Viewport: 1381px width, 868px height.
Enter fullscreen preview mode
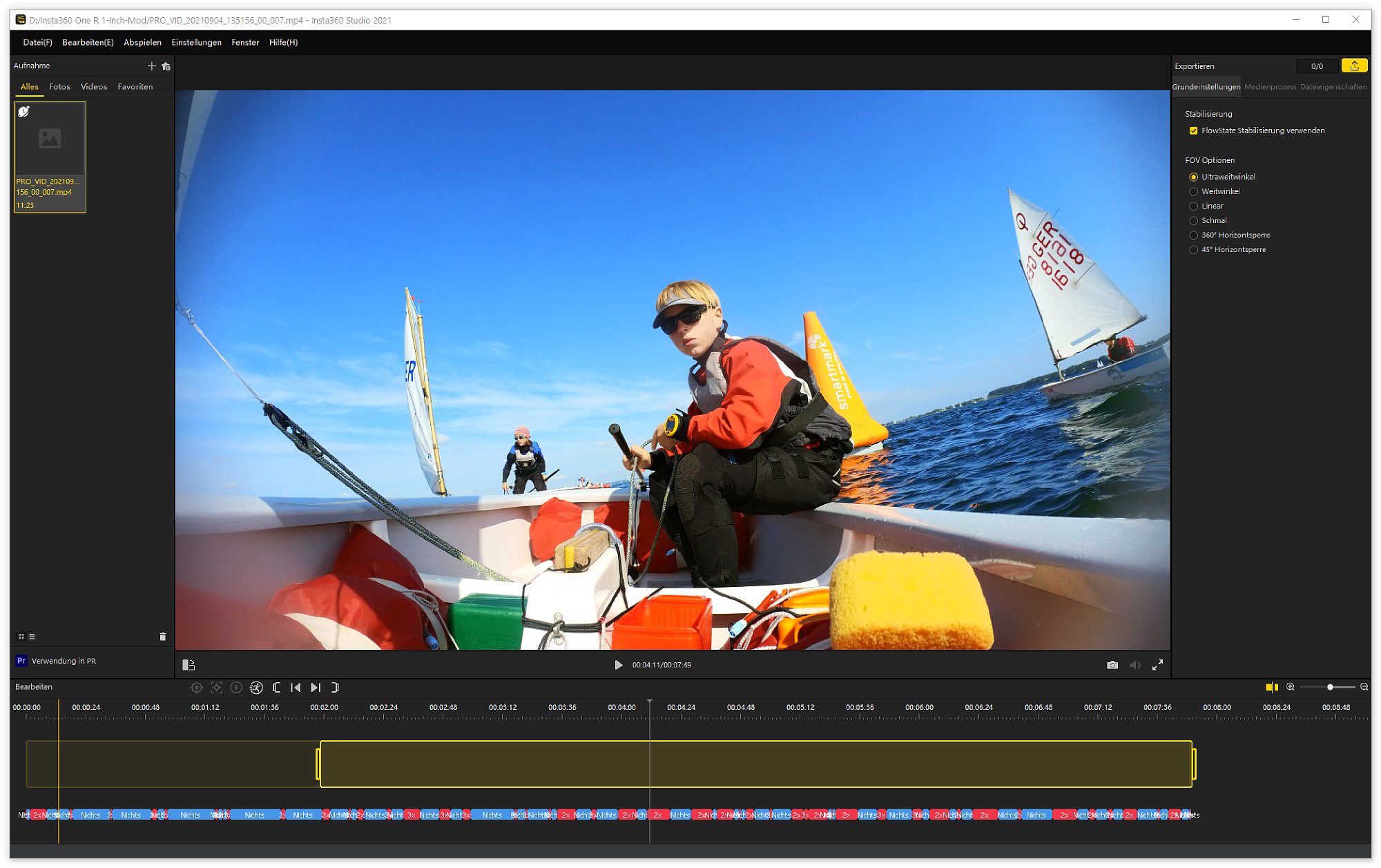(x=1157, y=665)
